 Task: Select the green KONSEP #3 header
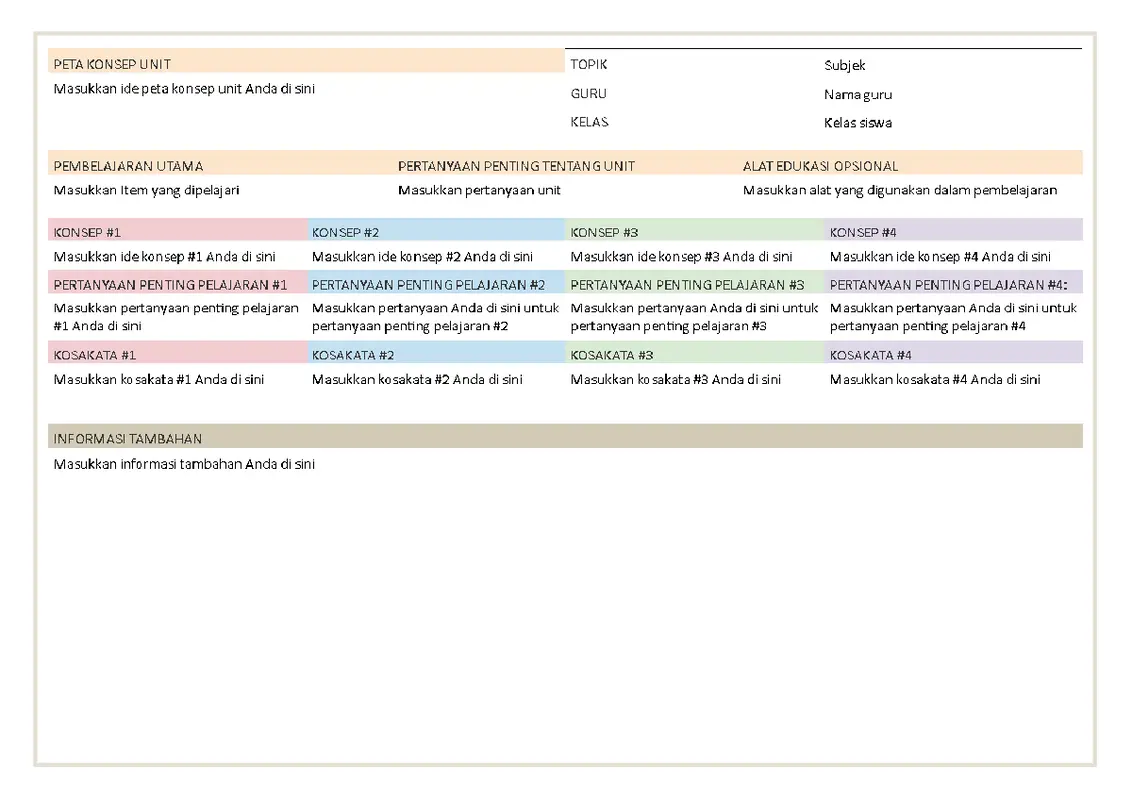tap(695, 232)
